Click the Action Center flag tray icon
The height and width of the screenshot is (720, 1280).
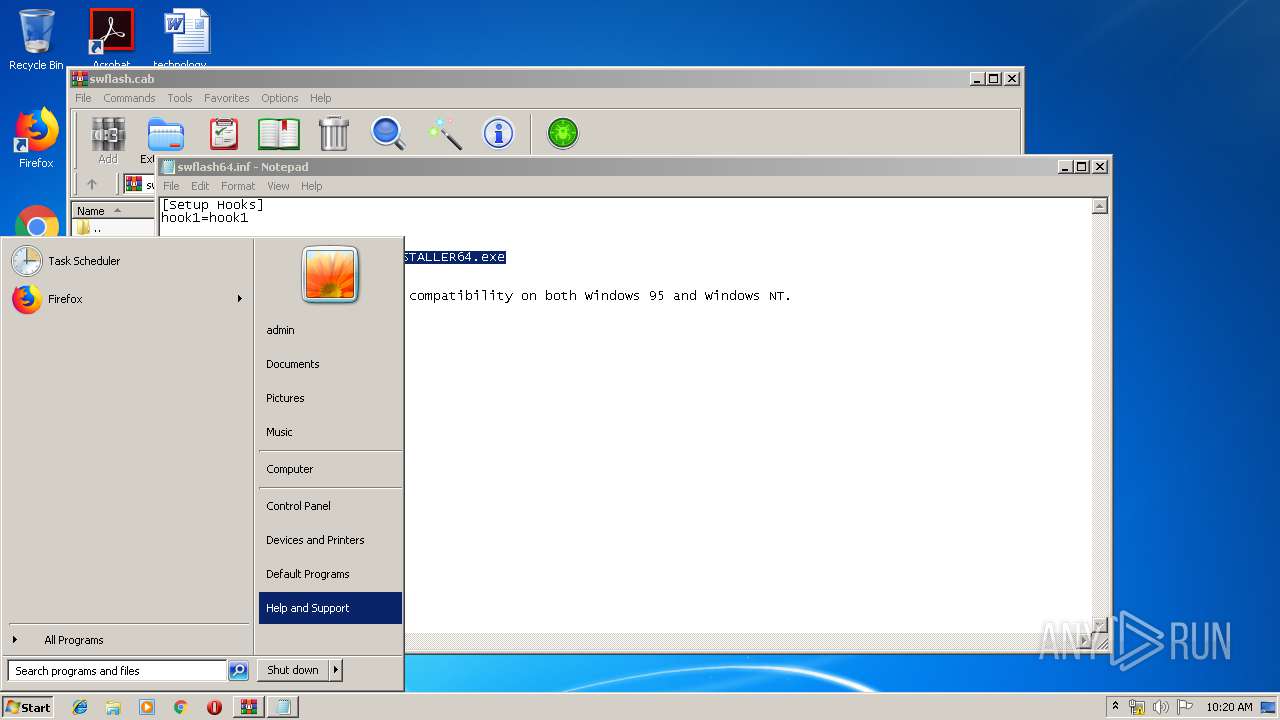point(1185,707)
